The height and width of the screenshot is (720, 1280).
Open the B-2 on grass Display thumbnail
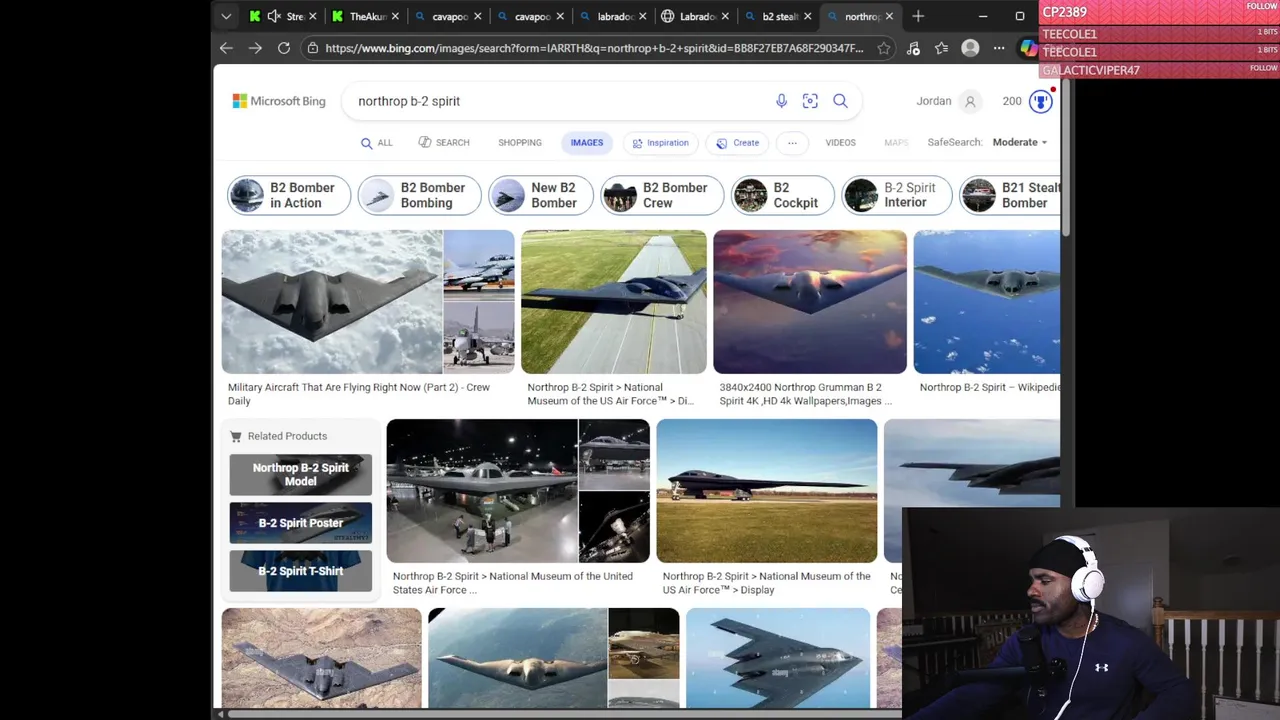767,491
